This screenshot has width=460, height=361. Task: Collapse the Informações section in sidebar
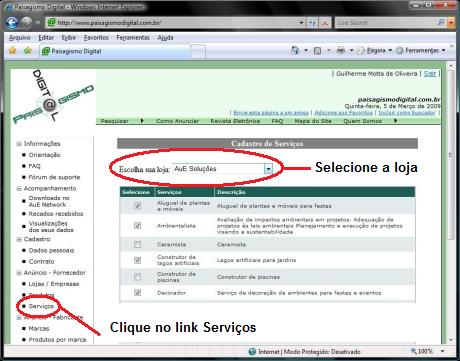pos(19,144)
